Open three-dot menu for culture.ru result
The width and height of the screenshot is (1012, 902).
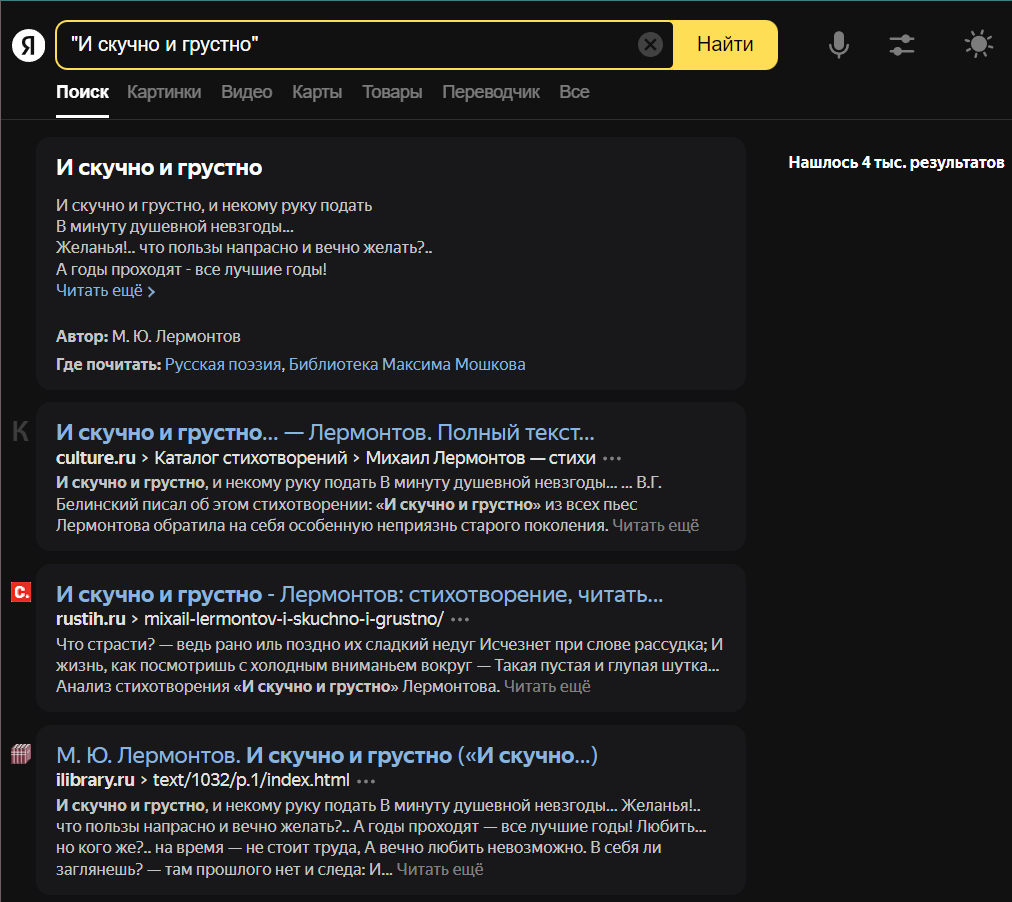tap(611, 459)
